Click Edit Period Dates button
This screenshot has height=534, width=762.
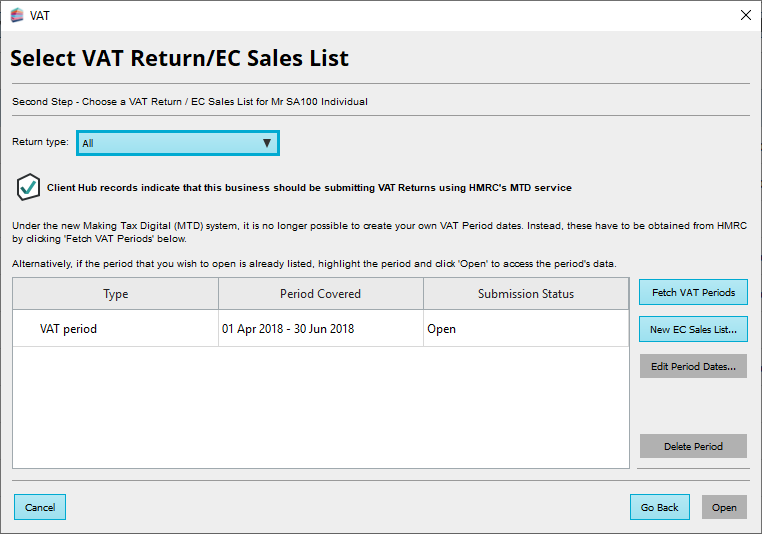(693, 366)
